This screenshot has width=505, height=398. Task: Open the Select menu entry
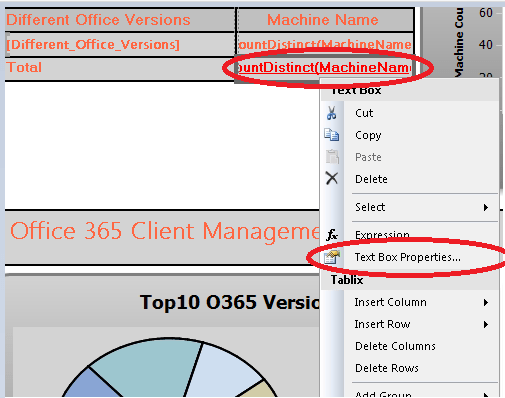pyautogui.click(x=370, y=207)
